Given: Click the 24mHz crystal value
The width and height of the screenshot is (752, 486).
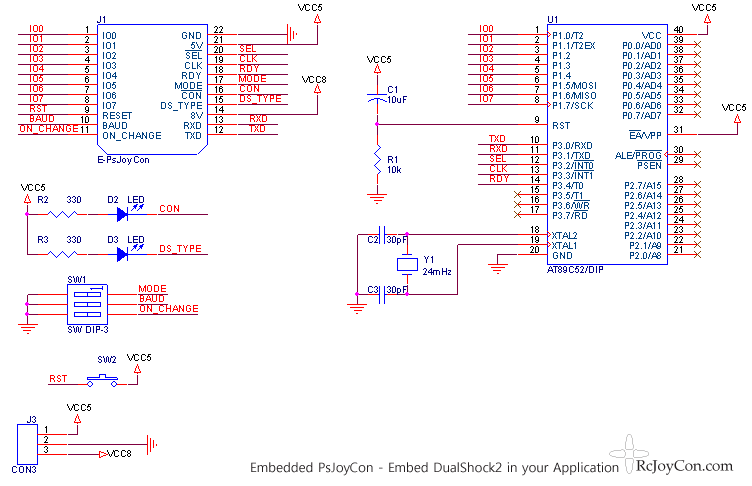Looking at the screenshot, I should click(x=437, y=272).
